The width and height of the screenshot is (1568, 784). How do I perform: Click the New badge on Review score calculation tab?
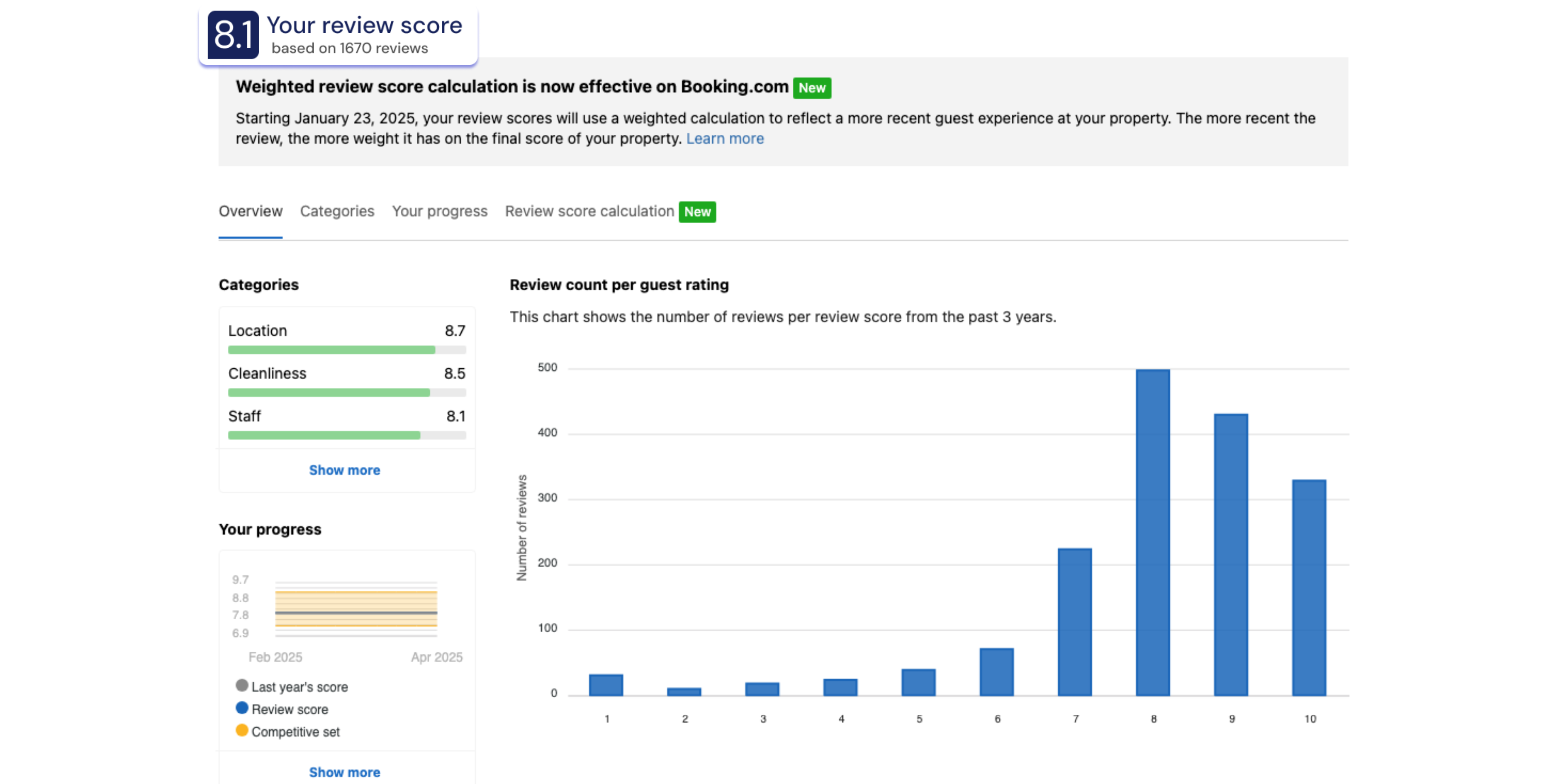[x=697, y=212]
